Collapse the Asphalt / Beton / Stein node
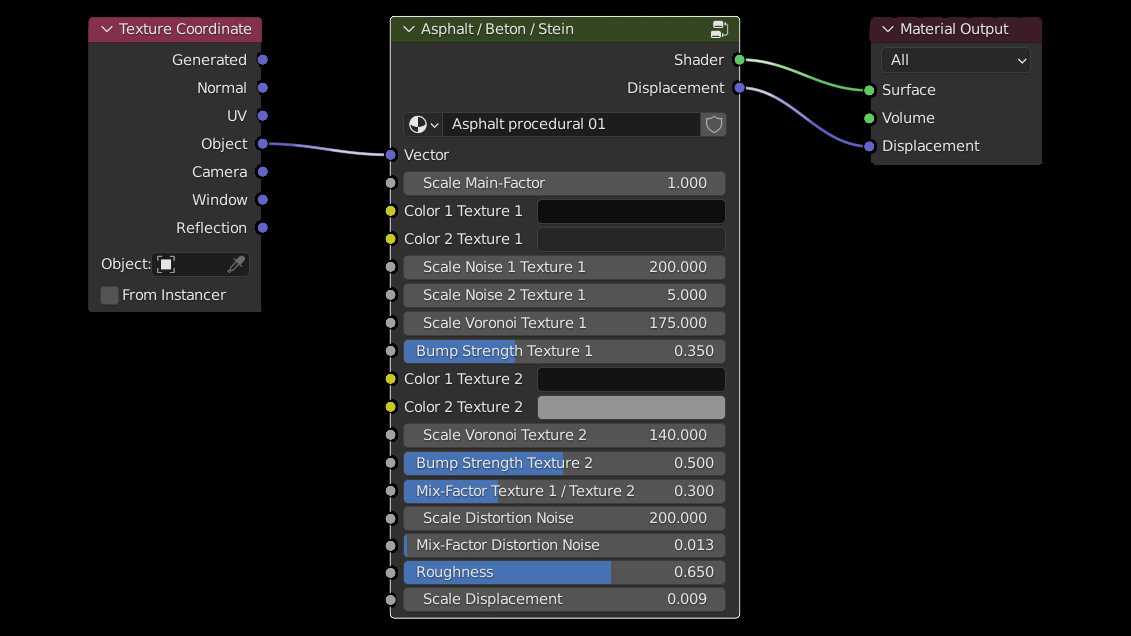 [x=407, y=29]
